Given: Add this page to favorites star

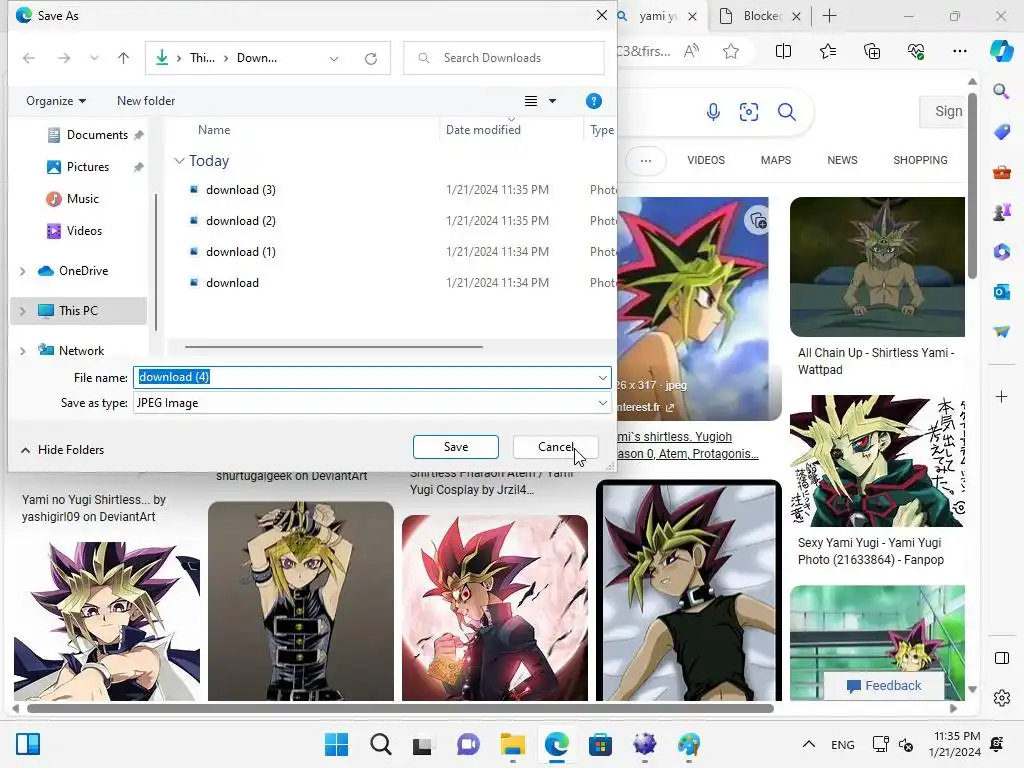Looking at the screenshot, I should 731,51.
